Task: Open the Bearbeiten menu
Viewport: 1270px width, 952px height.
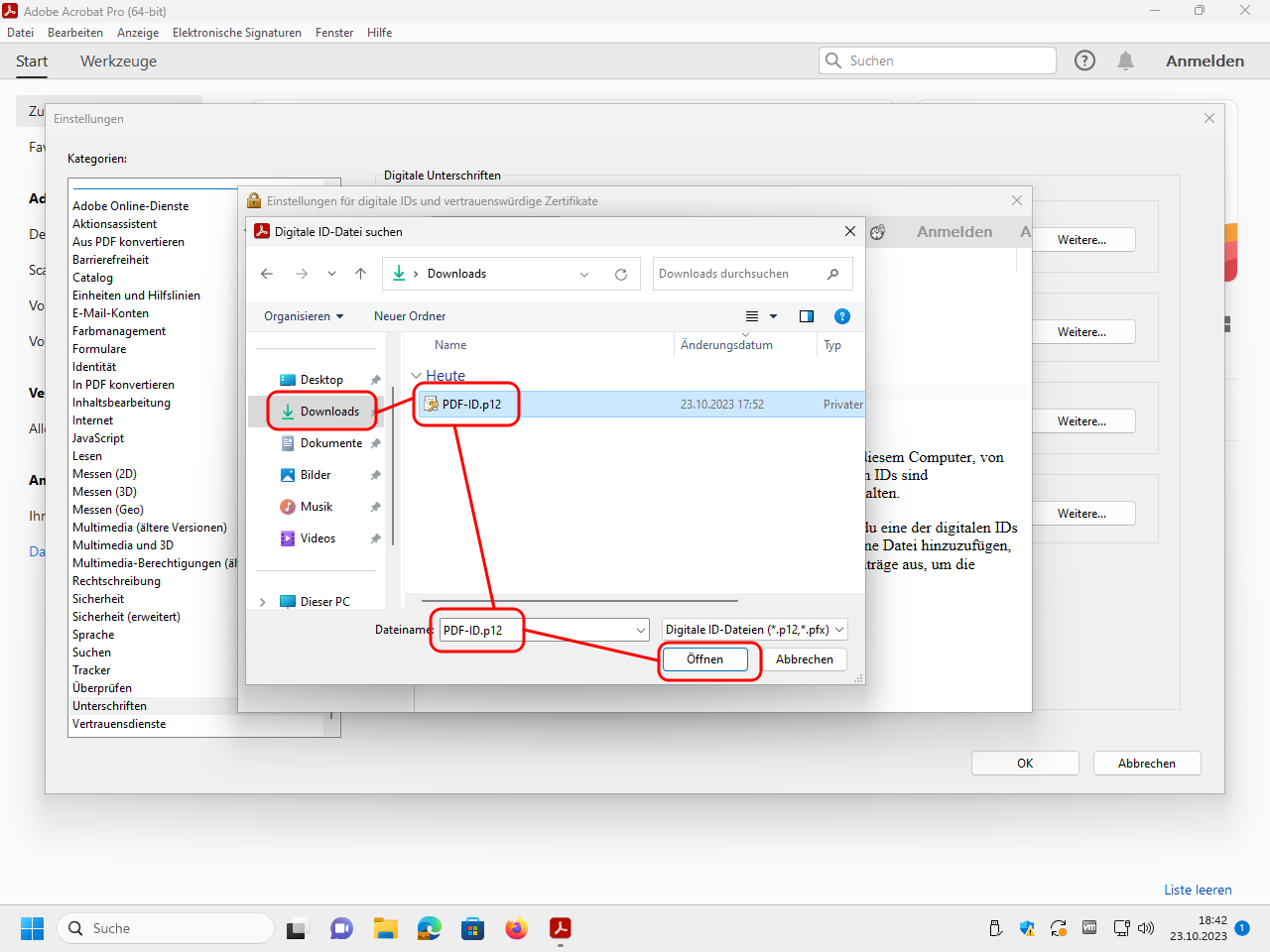Action: (x=75, y=33)
